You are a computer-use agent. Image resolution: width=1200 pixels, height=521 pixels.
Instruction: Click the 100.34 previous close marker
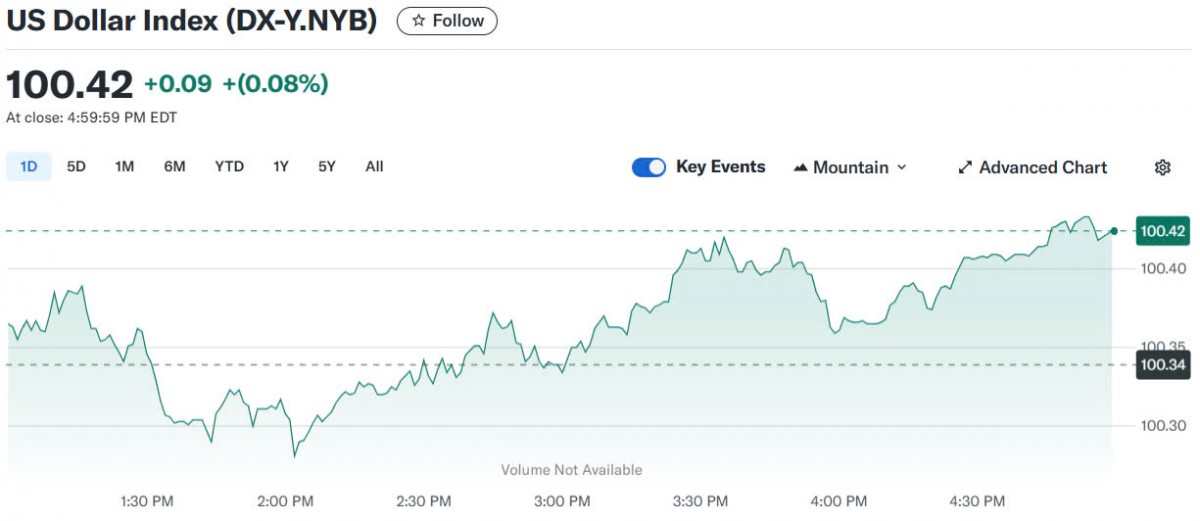pyautogui.click(x=1163, y=365)
